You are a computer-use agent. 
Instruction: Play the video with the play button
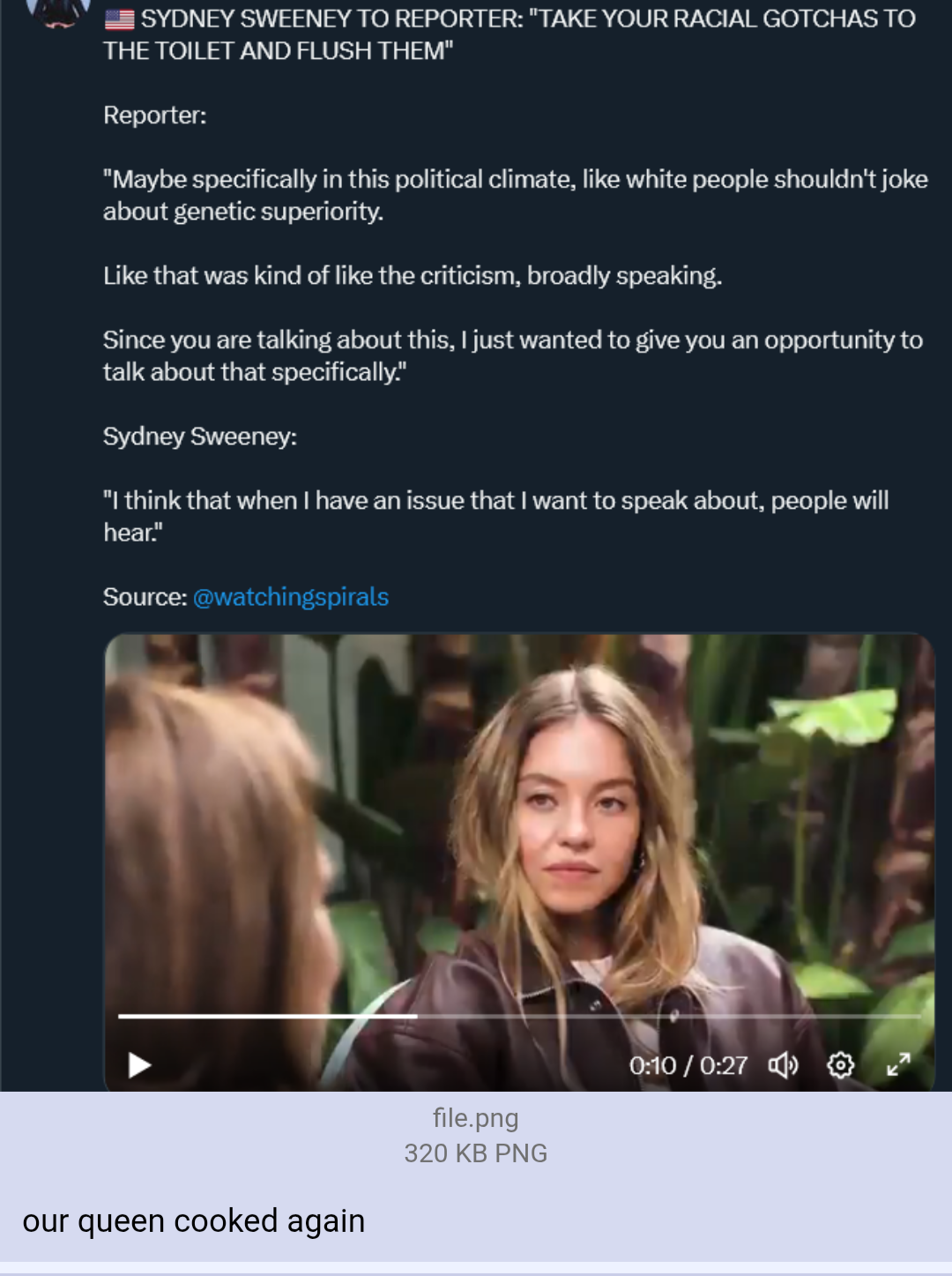(139, 1065)
